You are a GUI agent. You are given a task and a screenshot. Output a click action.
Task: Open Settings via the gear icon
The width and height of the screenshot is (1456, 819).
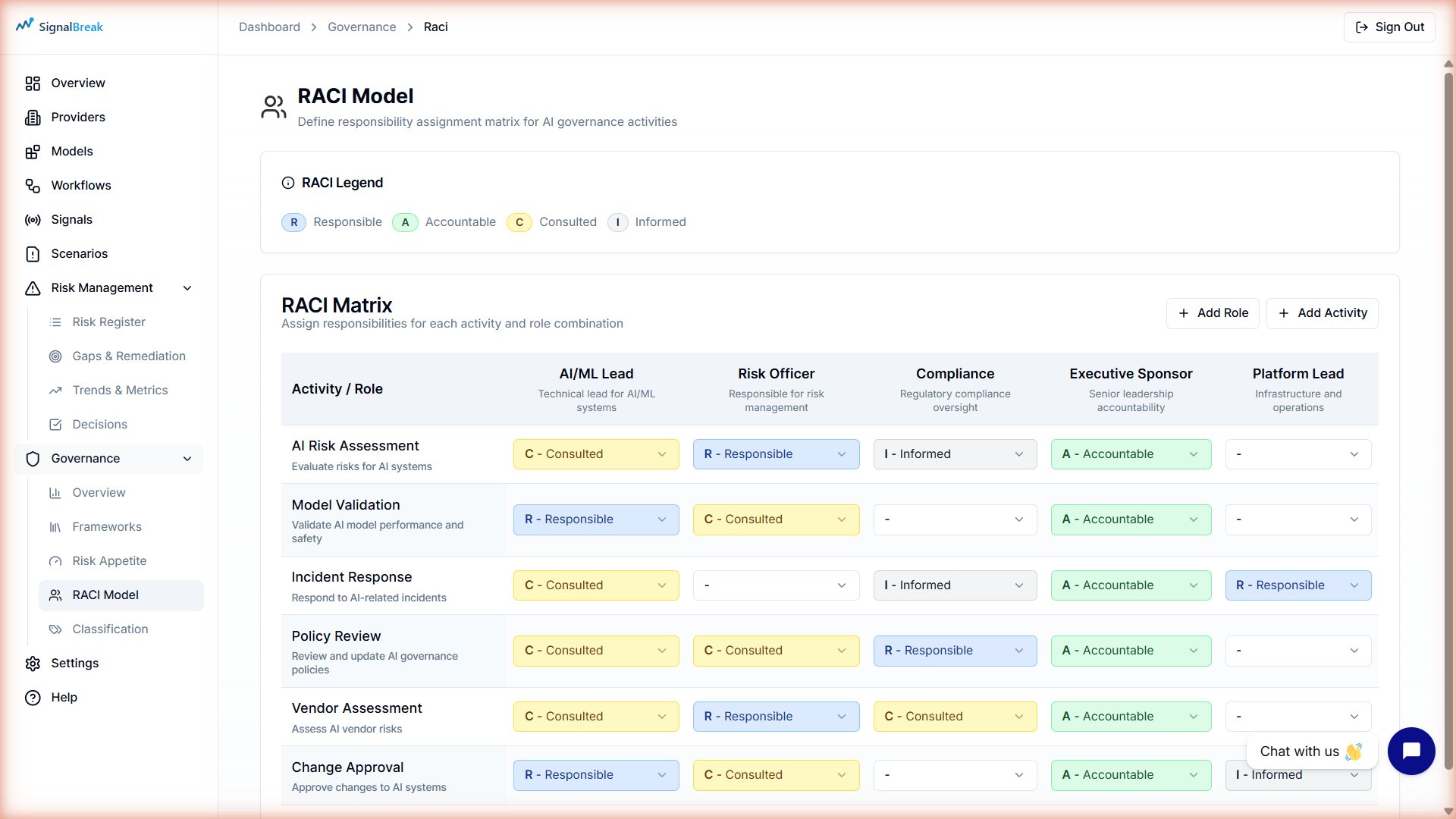click(x=33, y=664)
